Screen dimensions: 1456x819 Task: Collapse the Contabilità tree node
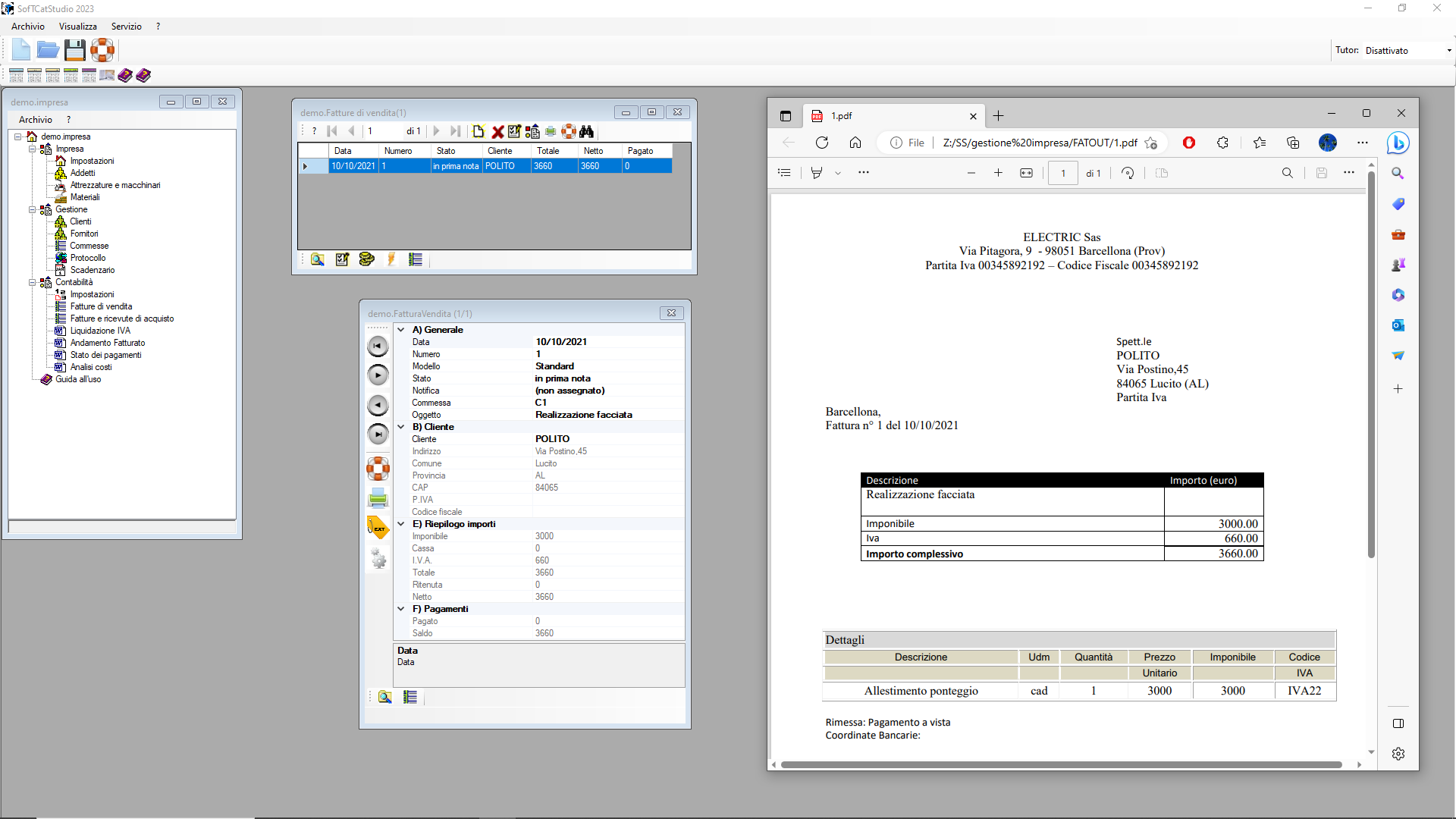[32, 282]
